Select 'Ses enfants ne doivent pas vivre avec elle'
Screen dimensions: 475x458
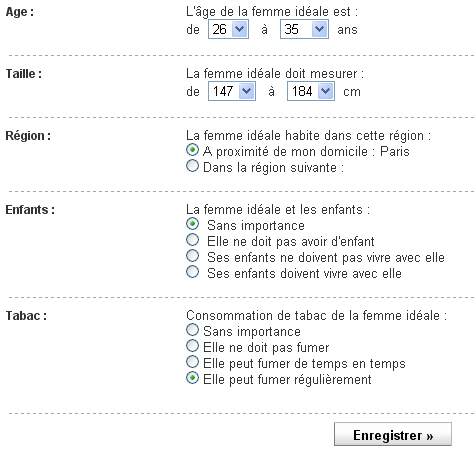(x=192, y=256)
